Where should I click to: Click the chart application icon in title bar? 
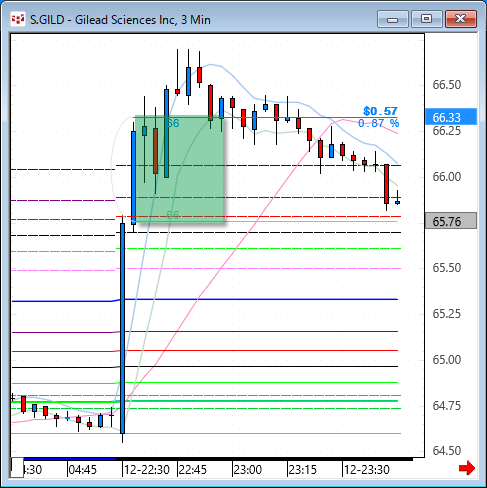18,20
